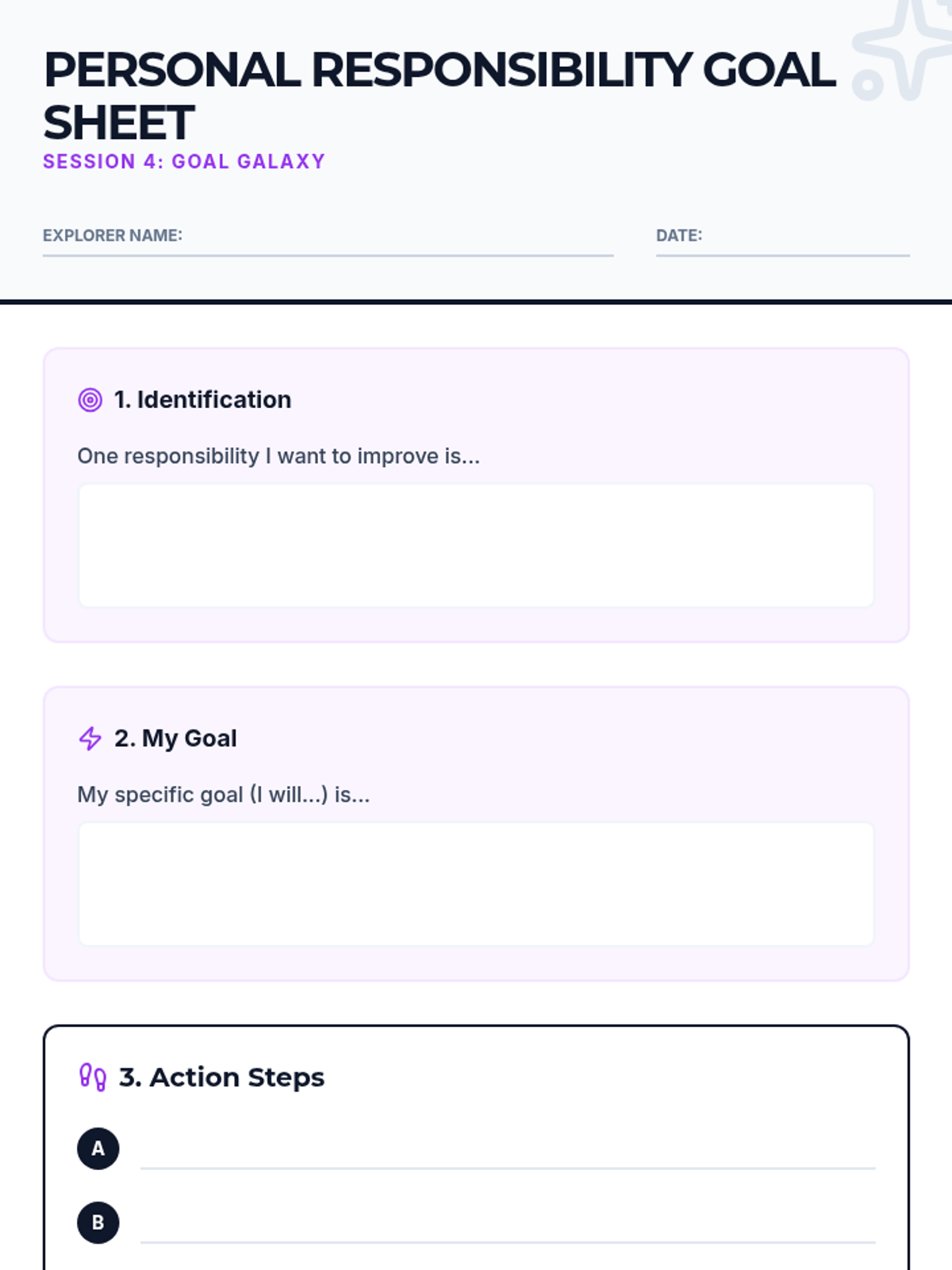
Task: Click the specific goal text box
Action: [x=476, y=884]
